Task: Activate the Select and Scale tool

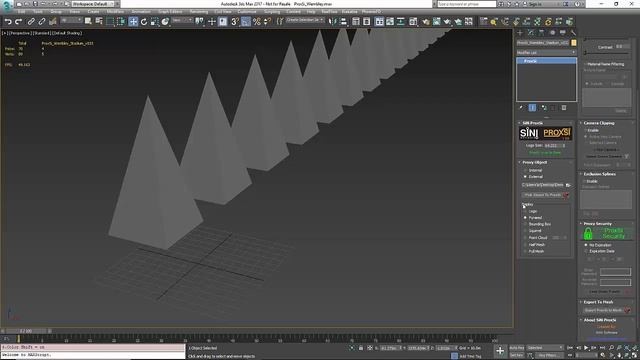Action: pos(154,21)
